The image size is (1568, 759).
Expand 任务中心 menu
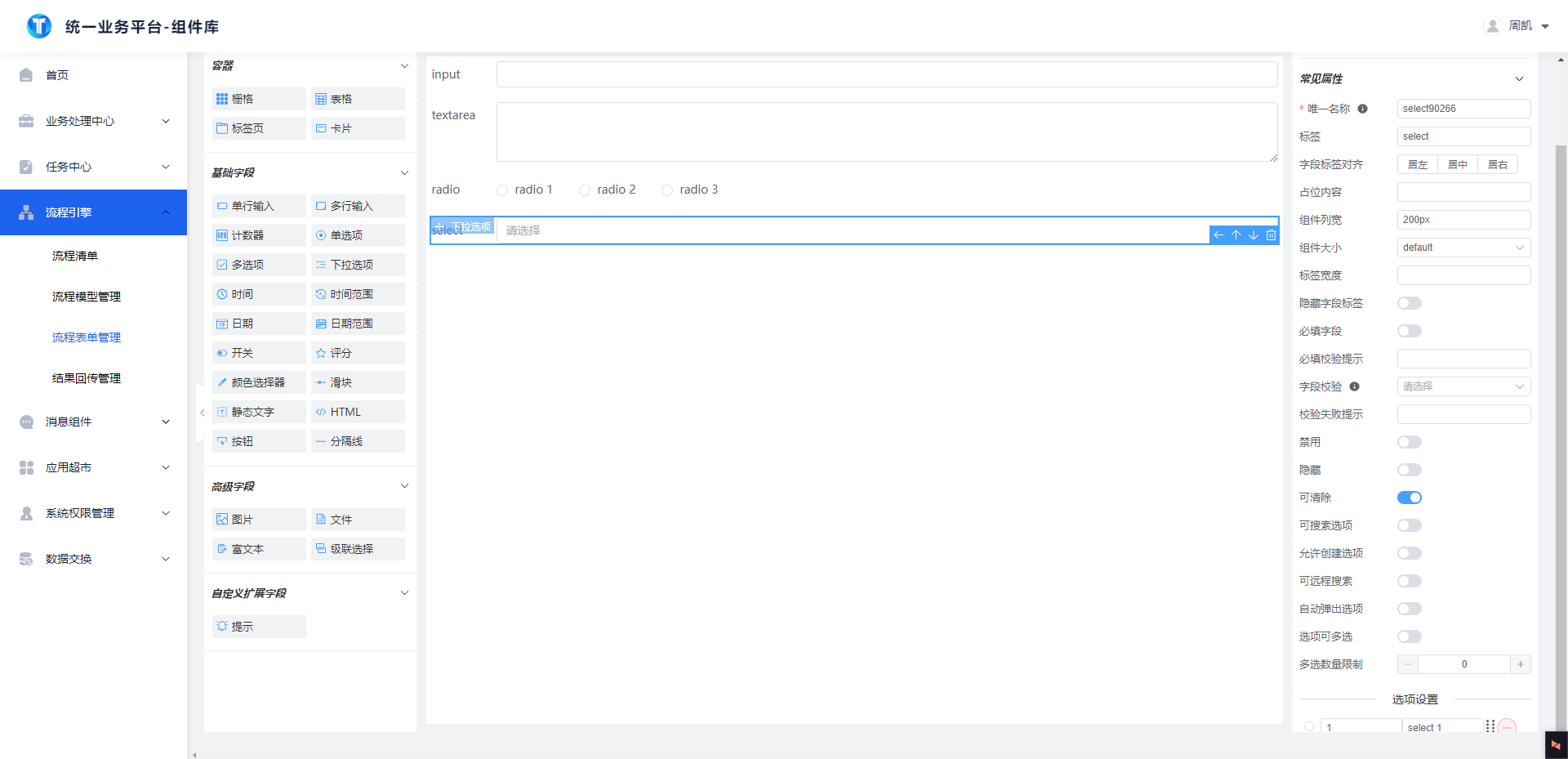pos(94,167)
